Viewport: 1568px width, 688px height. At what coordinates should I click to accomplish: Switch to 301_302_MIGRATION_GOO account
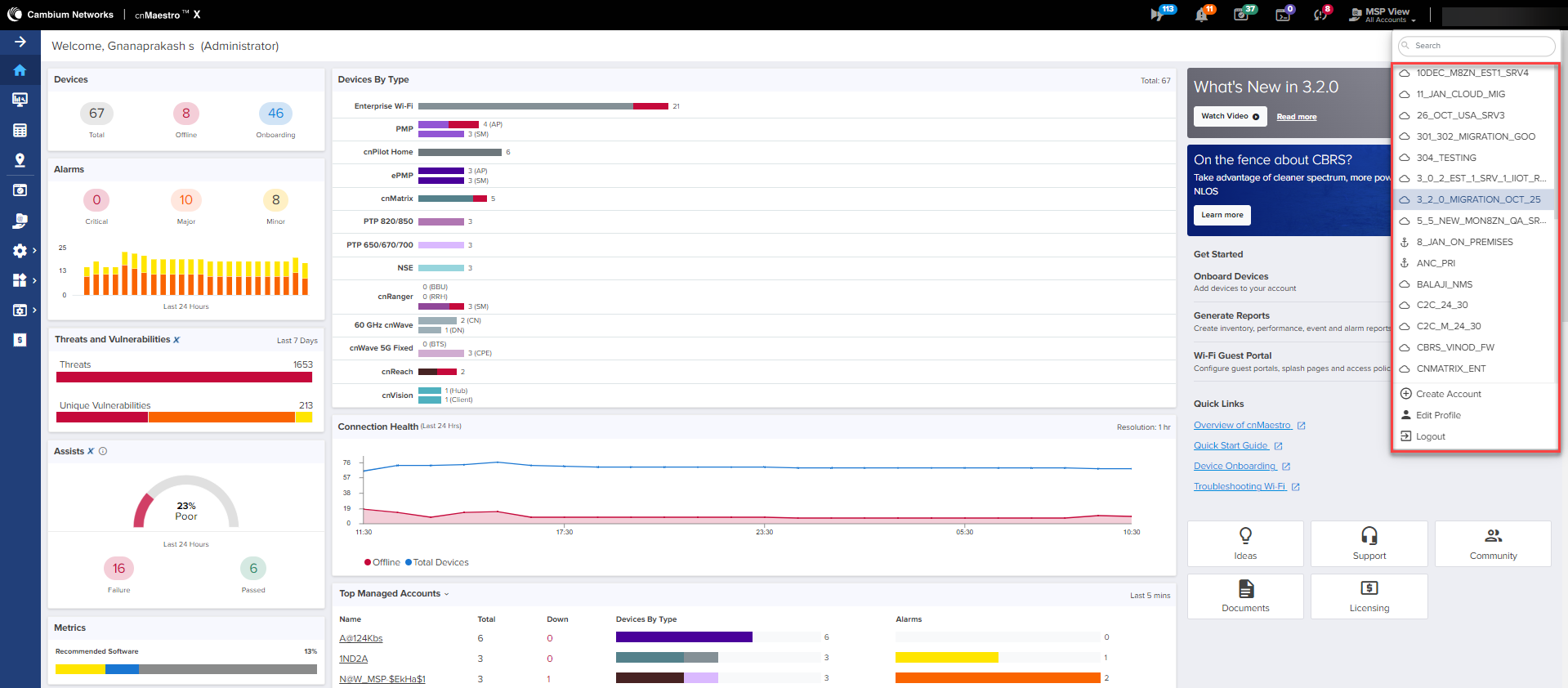(x=1474, y=136)
